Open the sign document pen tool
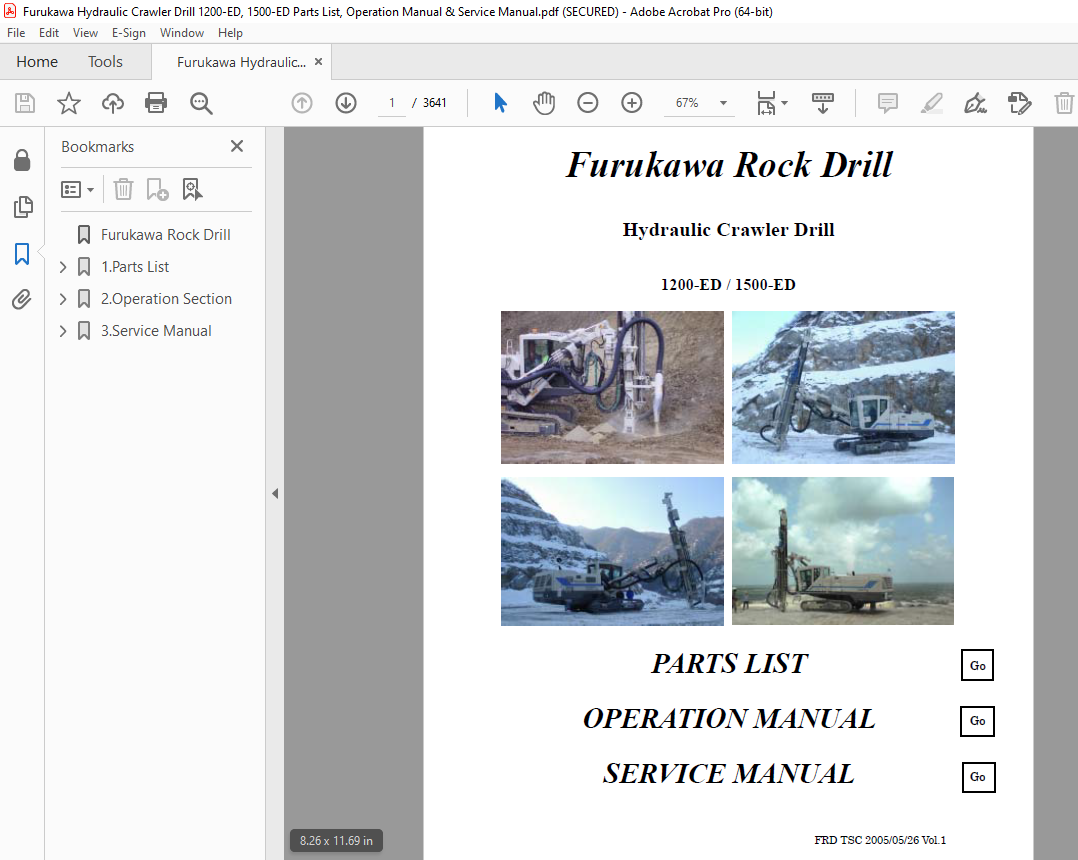Image resolution: width=1078 pixels, height=860 pixels. click(x=976, y=103)
